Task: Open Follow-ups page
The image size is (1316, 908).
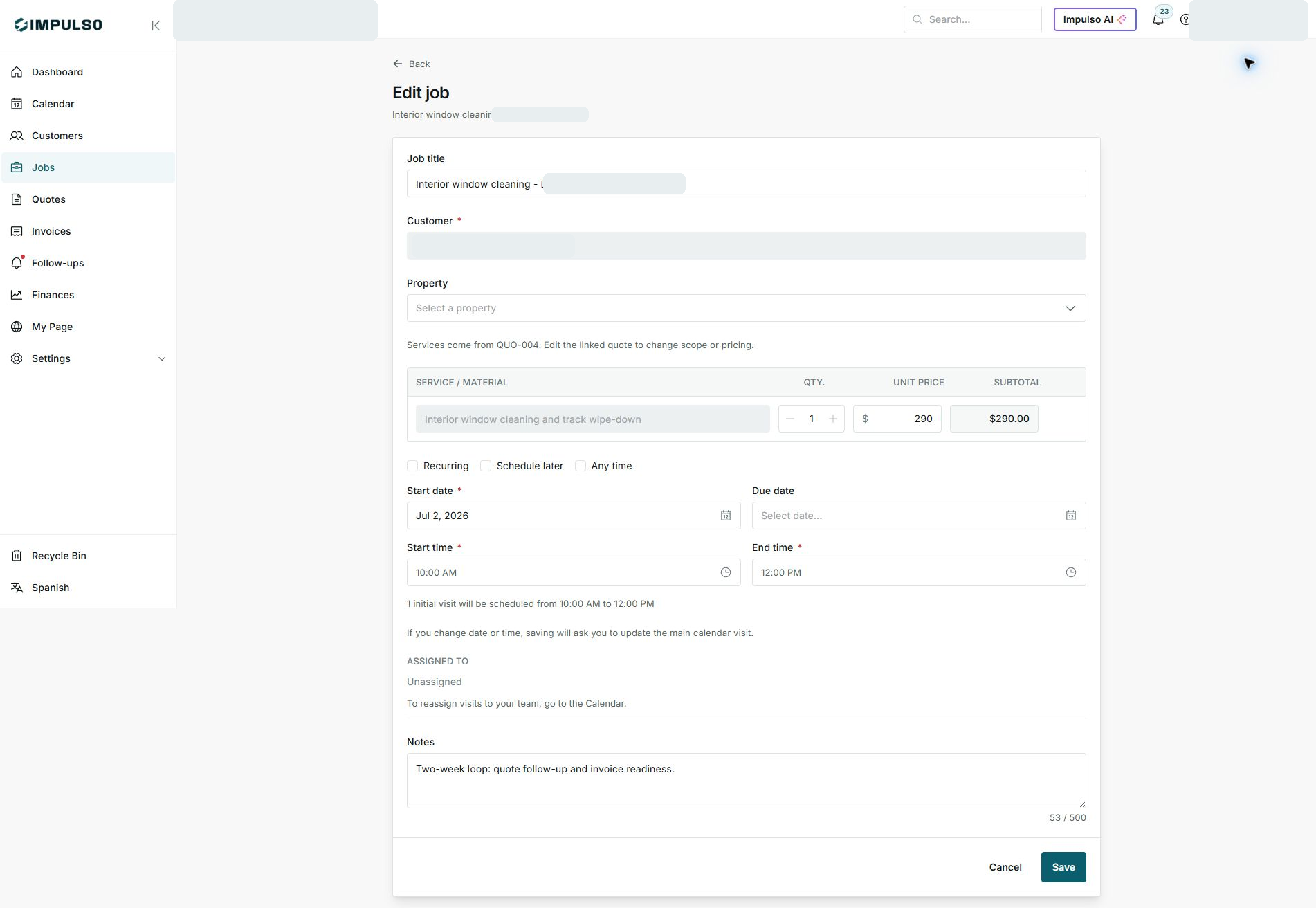Action: [88, 263]
